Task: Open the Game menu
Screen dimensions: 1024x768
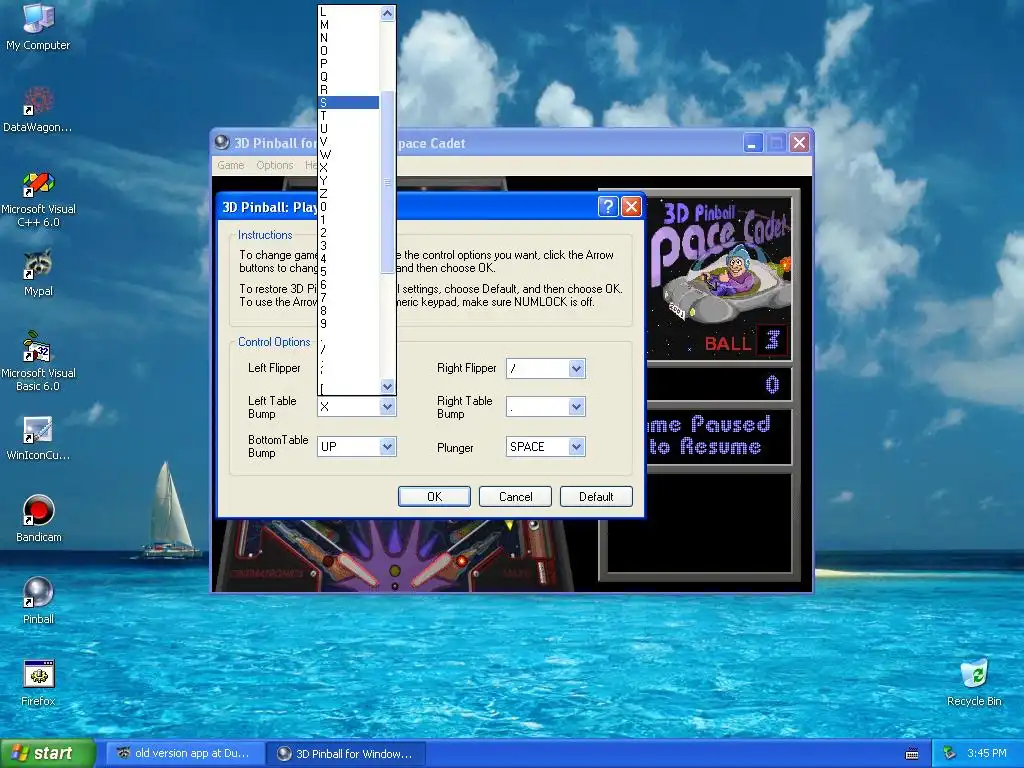Action: [x=231, y=165]
